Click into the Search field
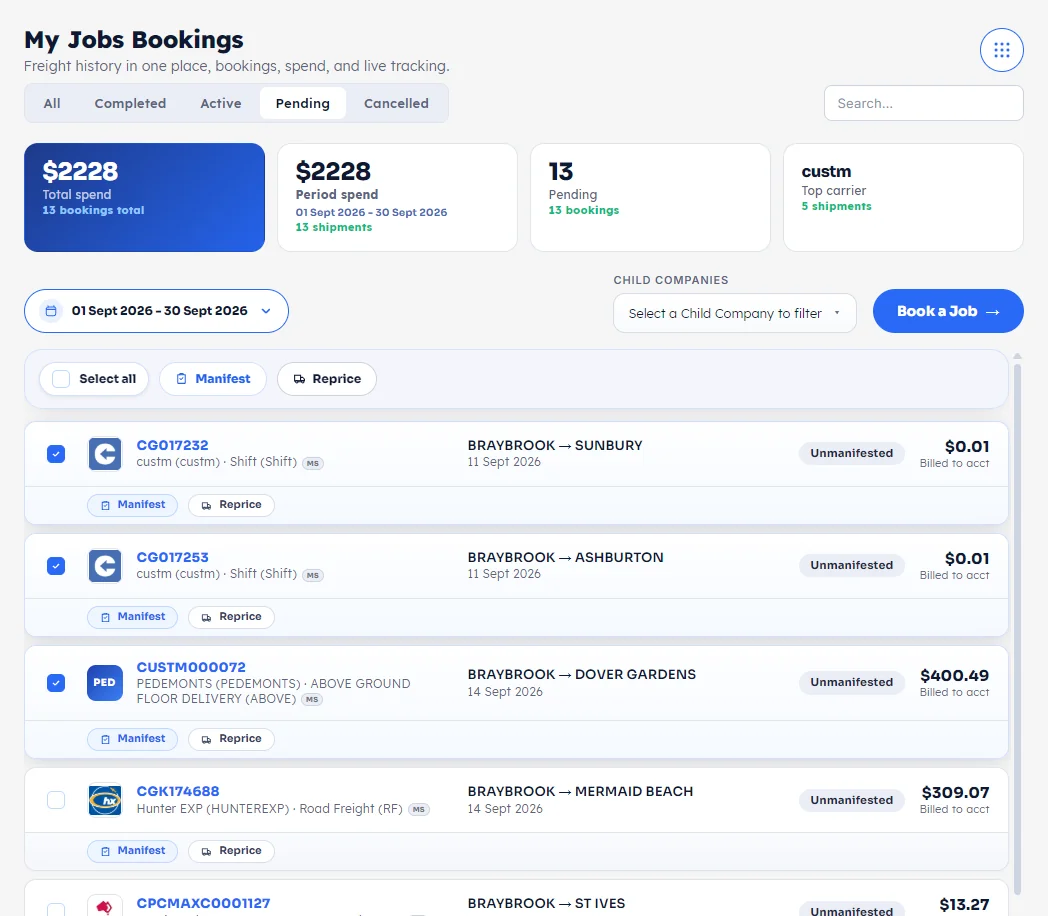 pos(924,104)
